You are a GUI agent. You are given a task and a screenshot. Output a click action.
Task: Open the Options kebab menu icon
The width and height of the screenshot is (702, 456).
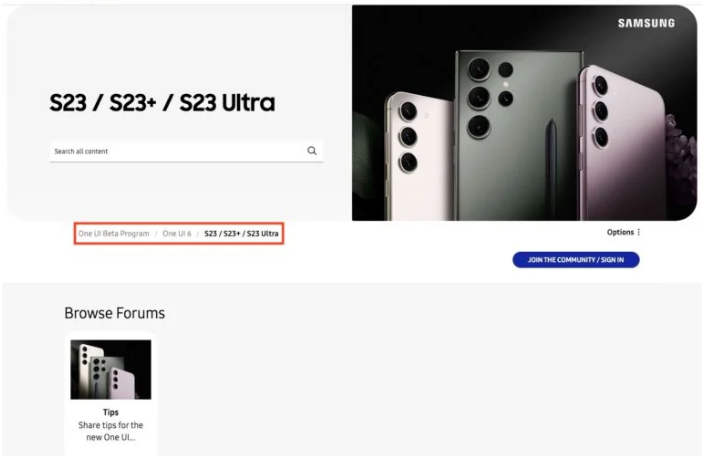(638, 232)
